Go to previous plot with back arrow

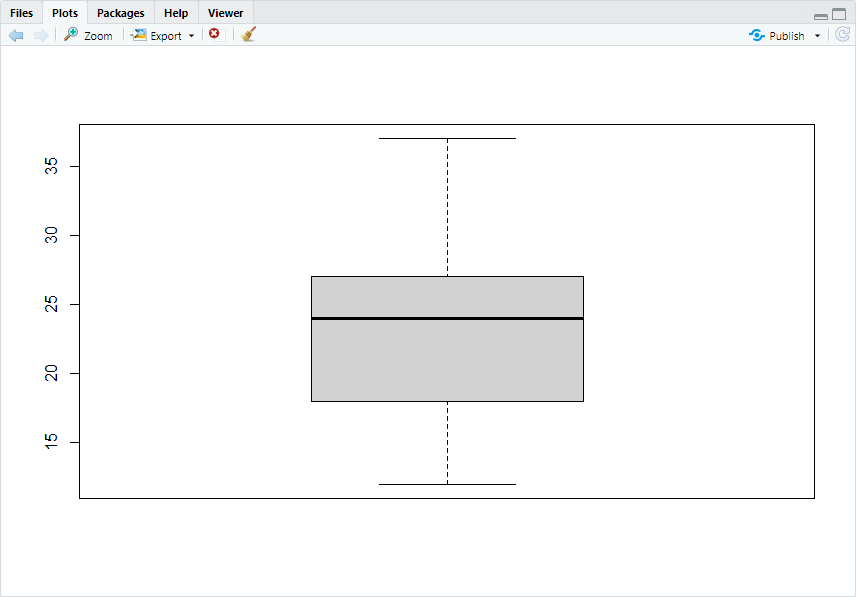(x=16, y=35)
